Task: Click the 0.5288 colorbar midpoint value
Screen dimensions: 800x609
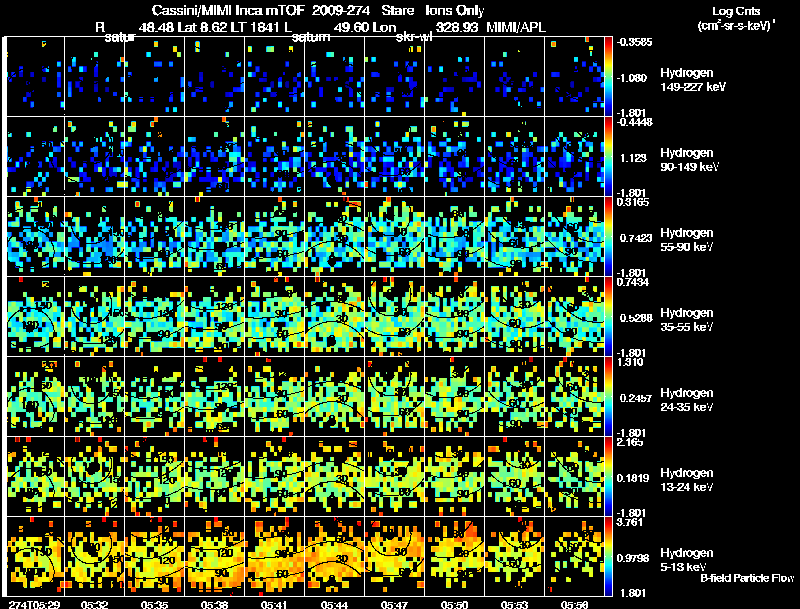Action: (636, 318)
